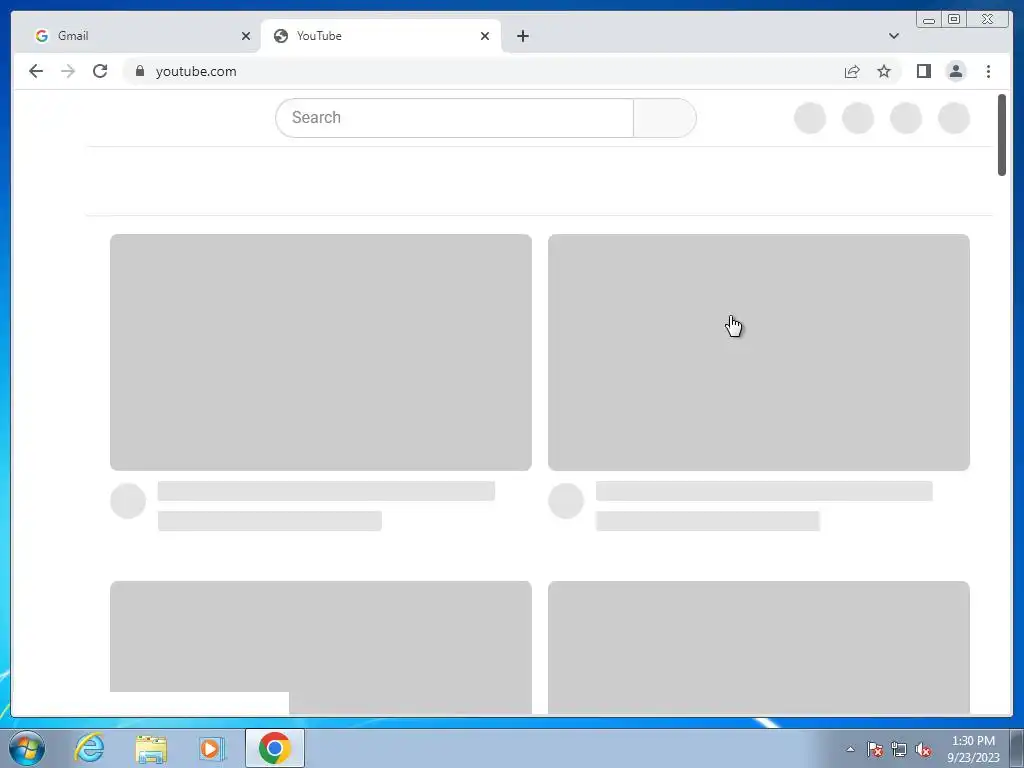Open the clock showing 1:30 PM
The width and height of the screenshot is (1024, 768).
pyautogui.click(x=973, y=749)
